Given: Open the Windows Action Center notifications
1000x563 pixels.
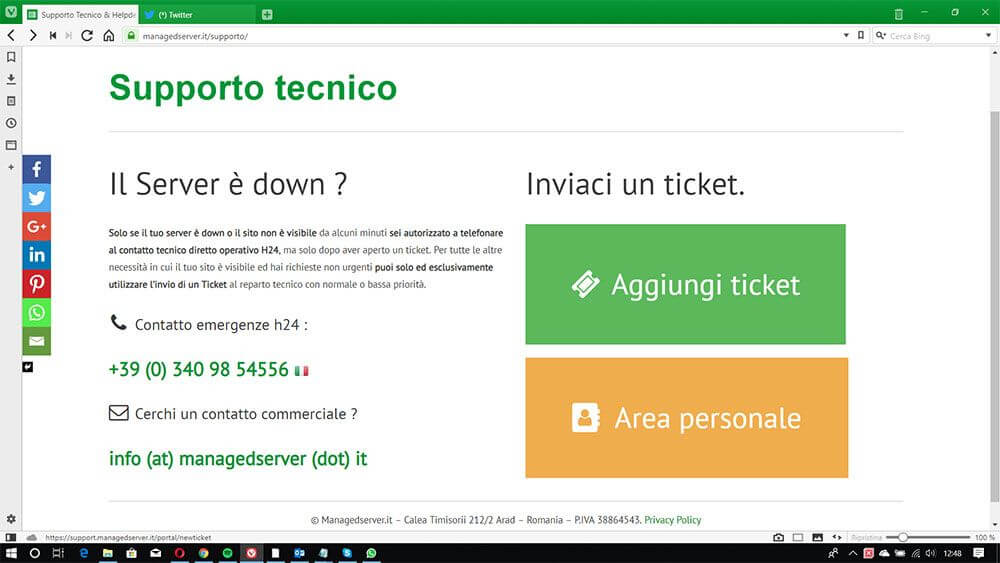Looking at the screenshot, I should coord(979,553).
